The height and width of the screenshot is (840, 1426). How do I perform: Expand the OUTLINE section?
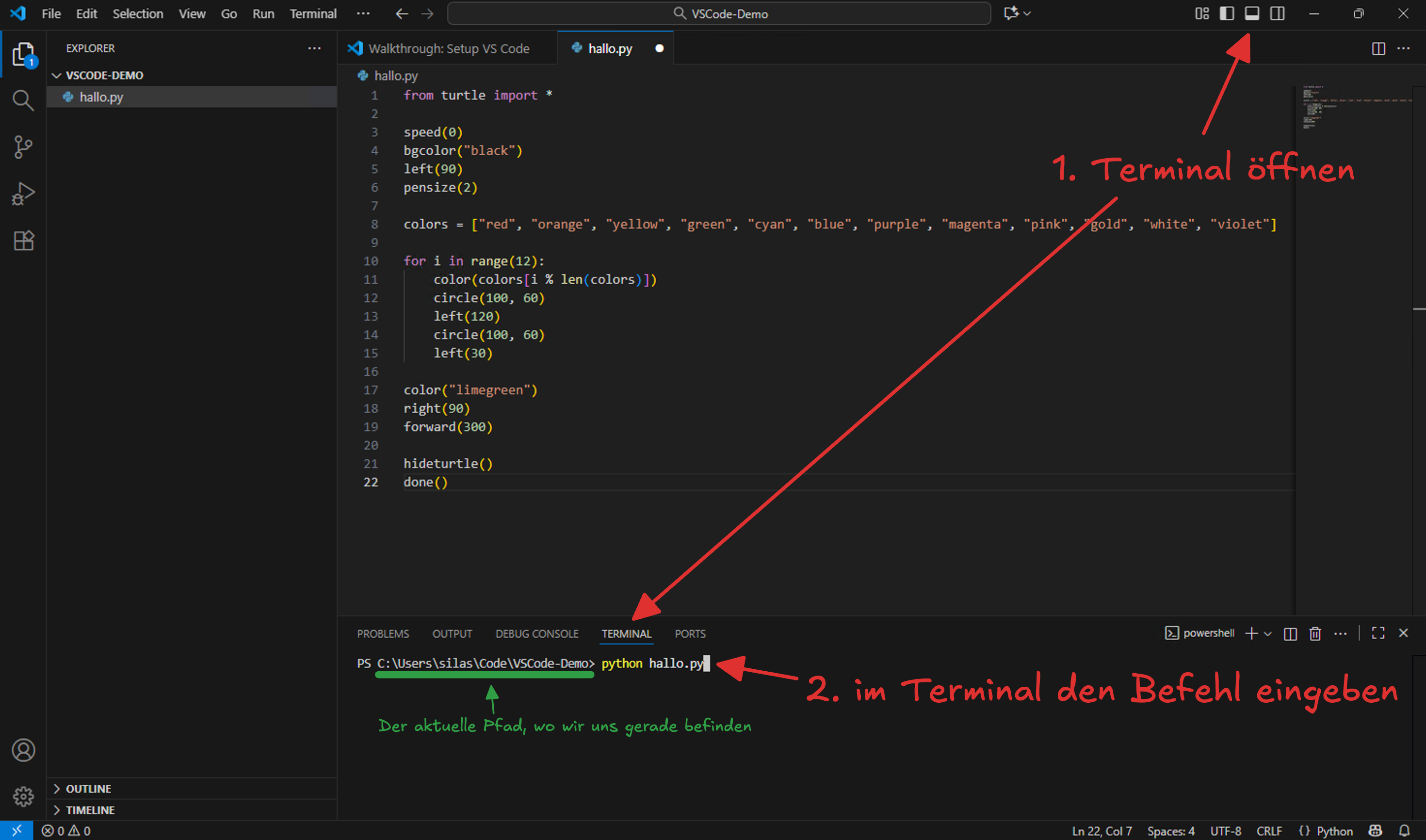coord(88,789)
